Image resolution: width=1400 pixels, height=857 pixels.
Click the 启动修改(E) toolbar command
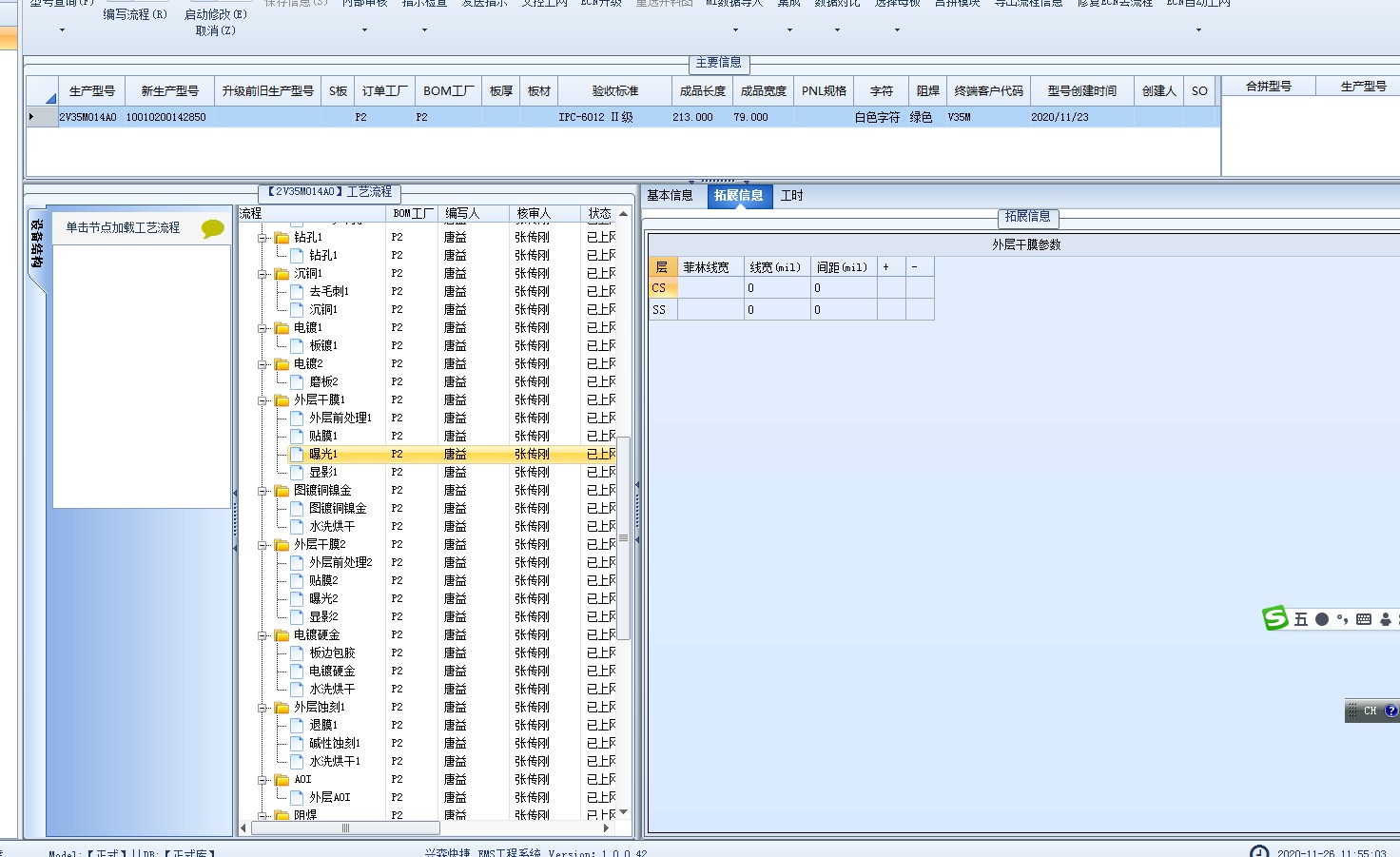coord(216,14)
